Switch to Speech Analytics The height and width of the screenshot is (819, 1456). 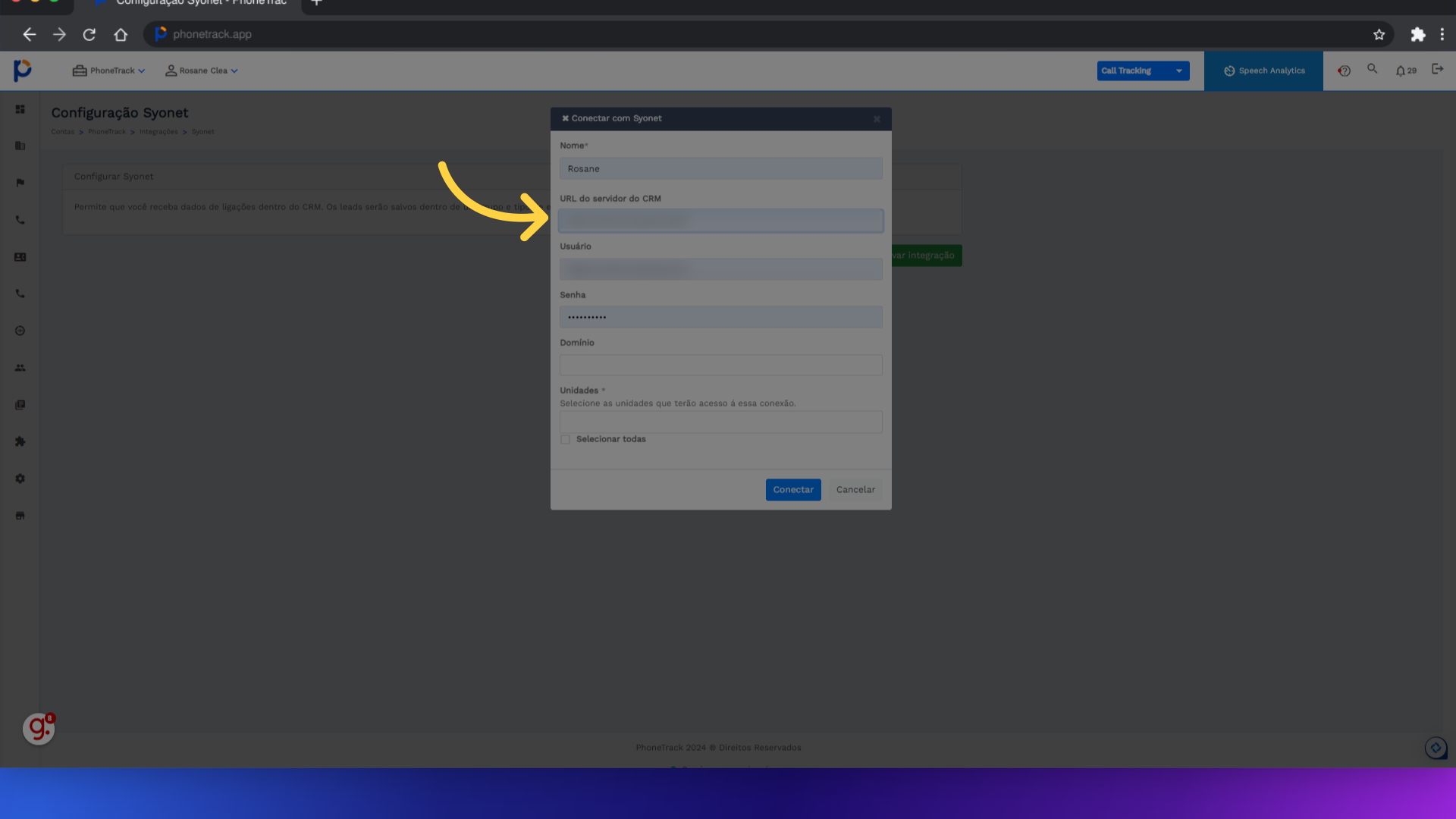pyautogui.click(x=1263, y=71)
